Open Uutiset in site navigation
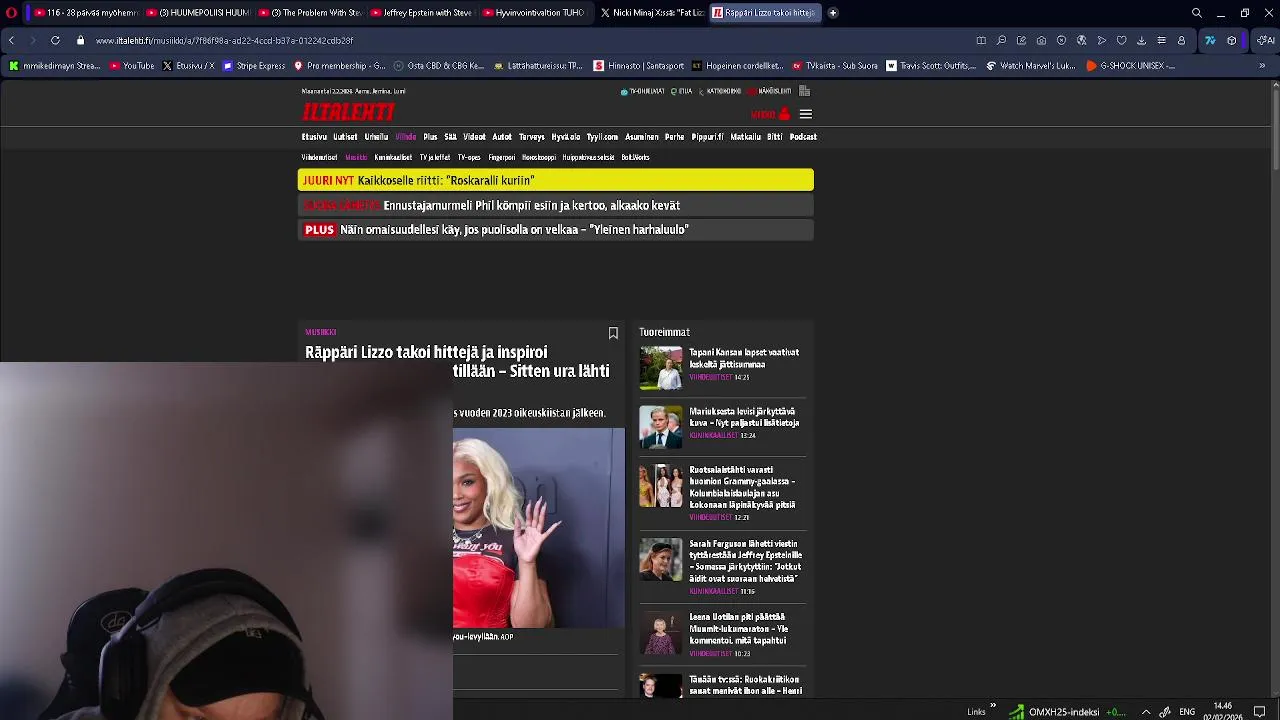 pyautogui.click(x=345, y=137)
